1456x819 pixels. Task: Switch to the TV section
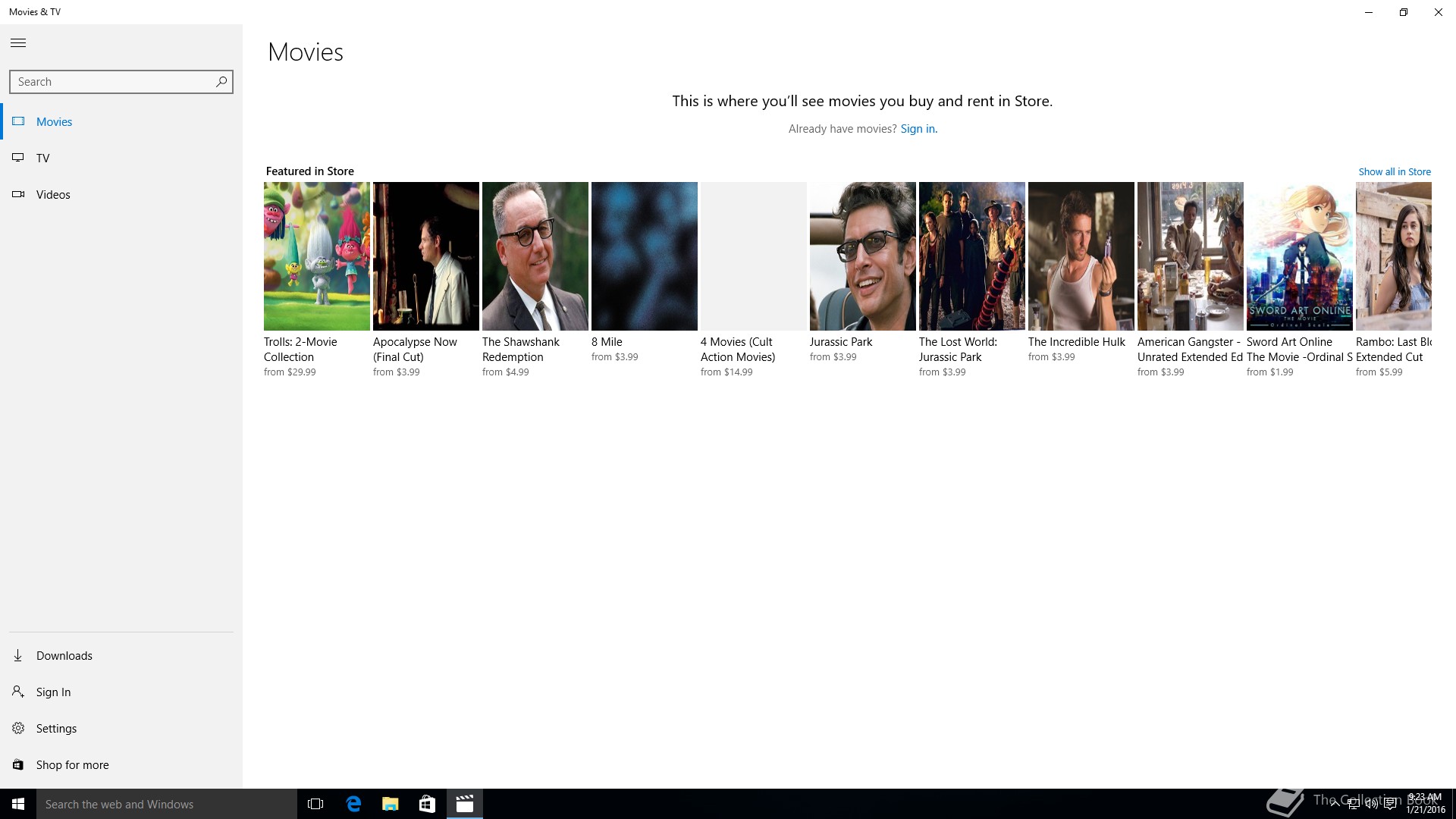[x=121, y=158]
